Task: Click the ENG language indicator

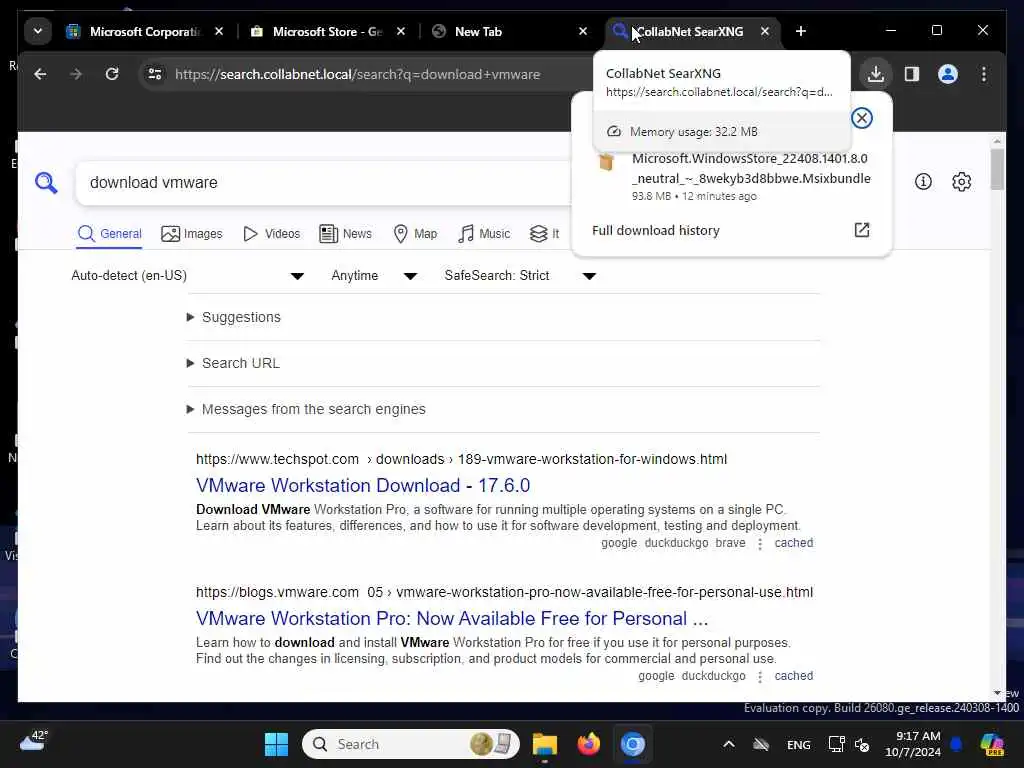Action: tap(799, 745)
